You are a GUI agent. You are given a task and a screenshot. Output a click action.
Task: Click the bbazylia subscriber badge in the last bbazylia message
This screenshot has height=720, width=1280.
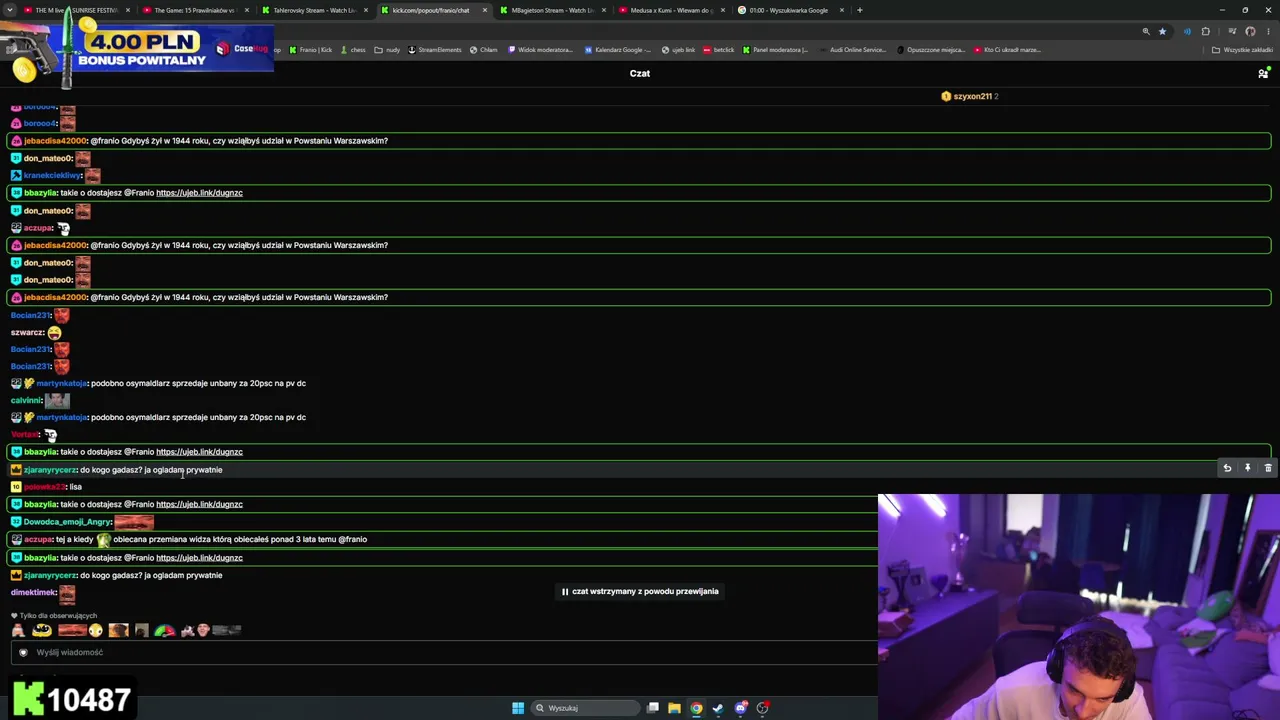tap(16, 558)
